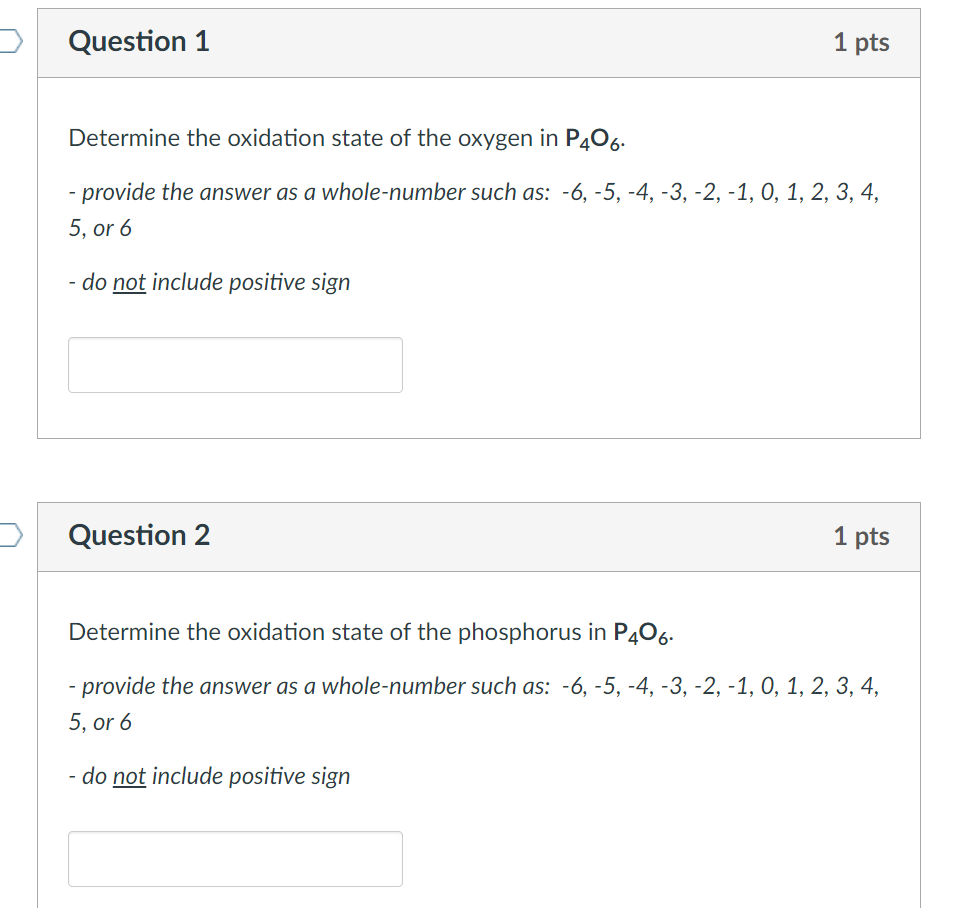Select the whole-number instruction line in Question 2
This screenshot has width=964, height=908.
(470, 686)
